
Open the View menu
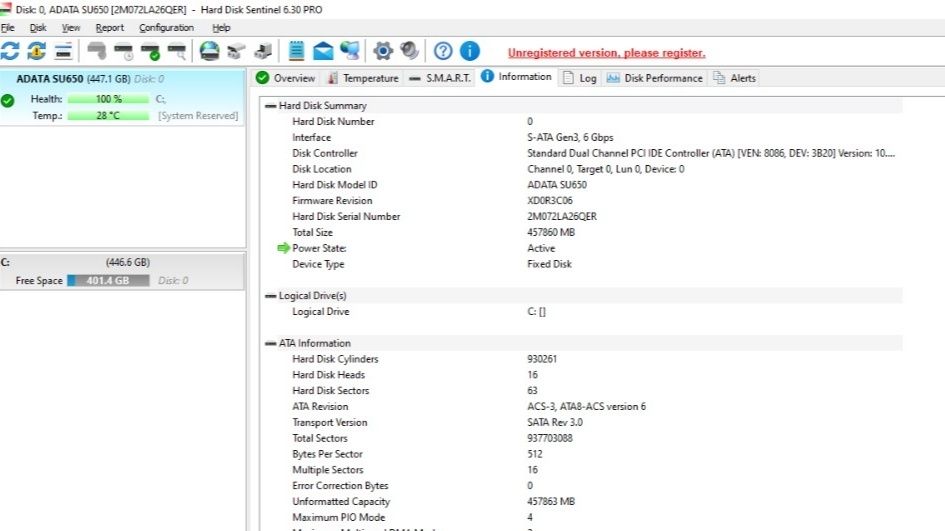point(71,28)
